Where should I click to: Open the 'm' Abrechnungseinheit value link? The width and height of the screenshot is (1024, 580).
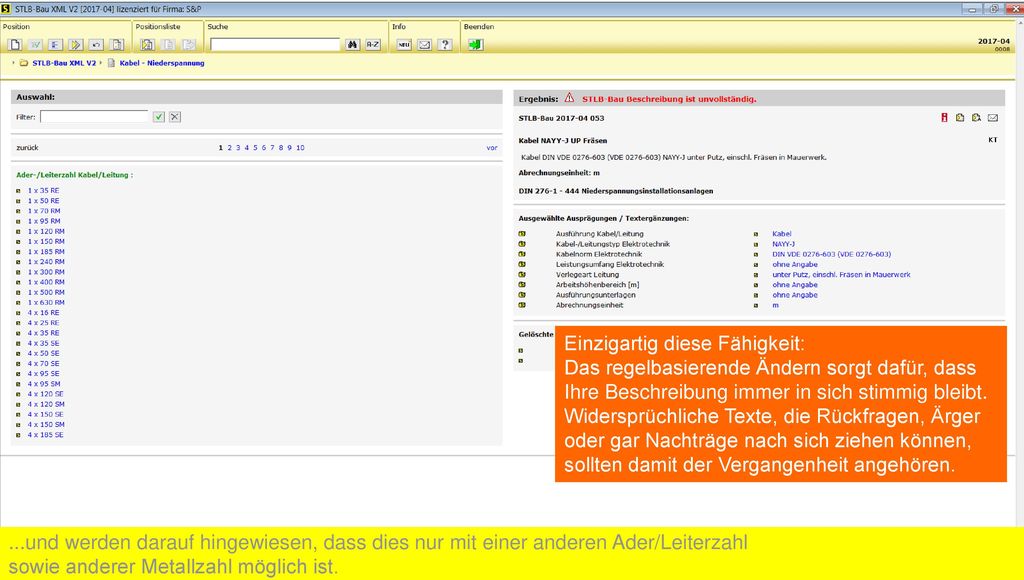coord(775,305)
